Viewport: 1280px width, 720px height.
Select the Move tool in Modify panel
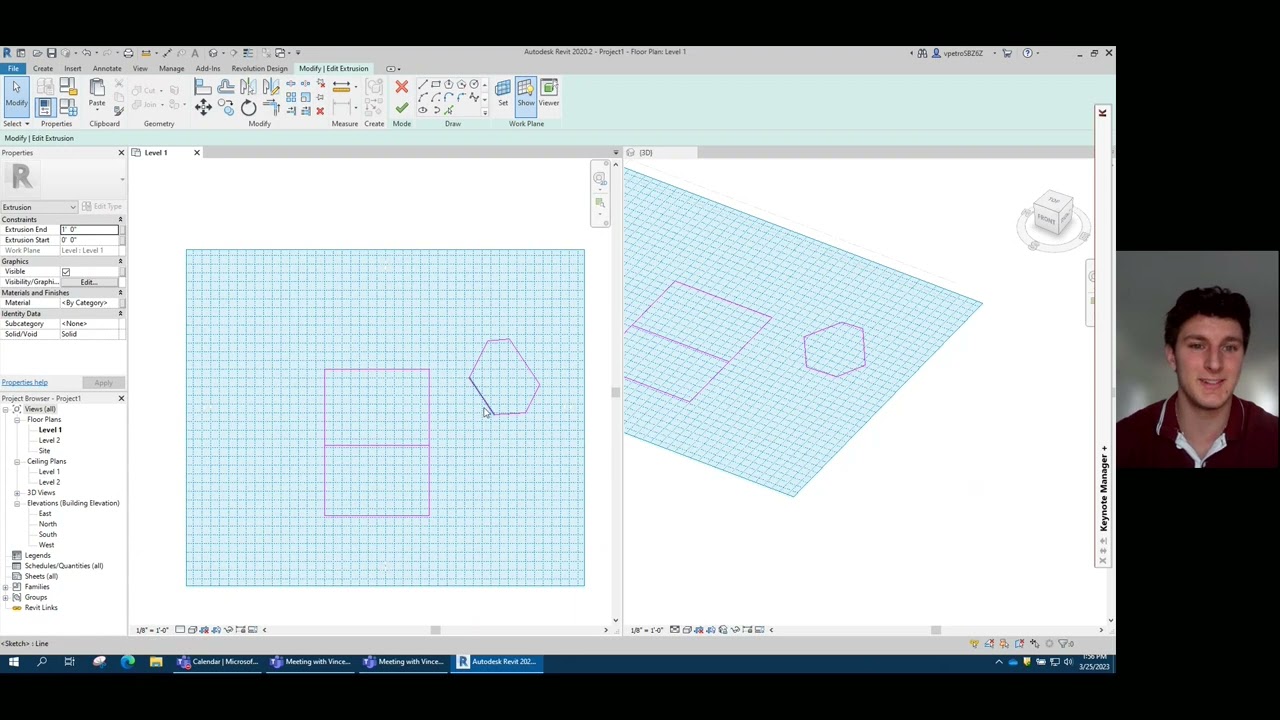click(203, 107)
